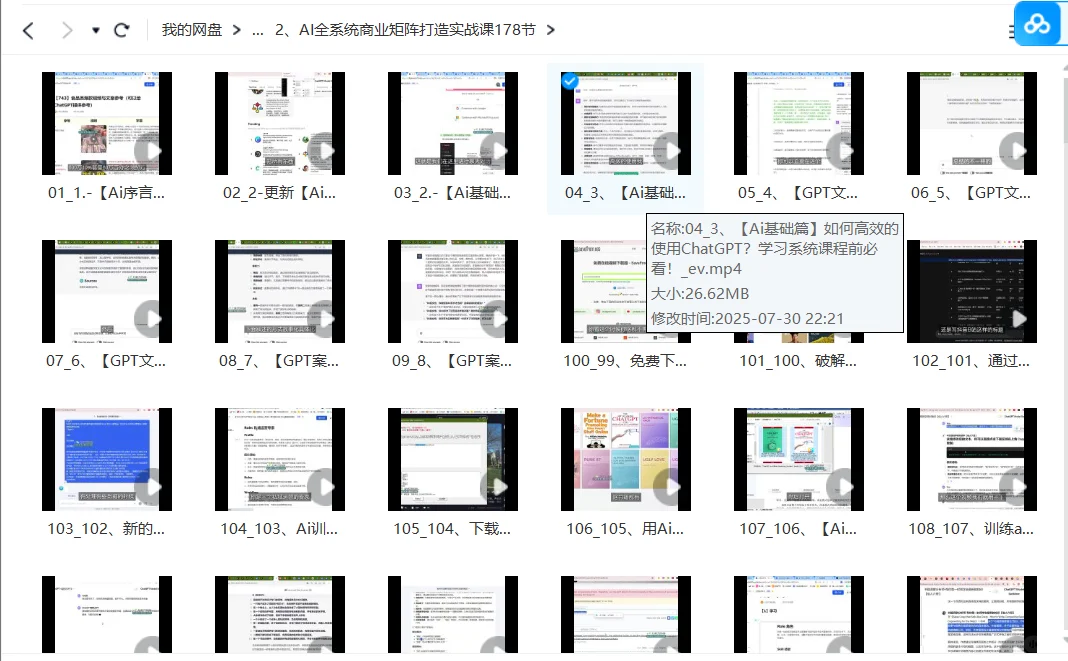This screenshot has width=1068, height=661.
Task: Open the 100_99、免费下 video thumbnail
Action: point(603,291)
